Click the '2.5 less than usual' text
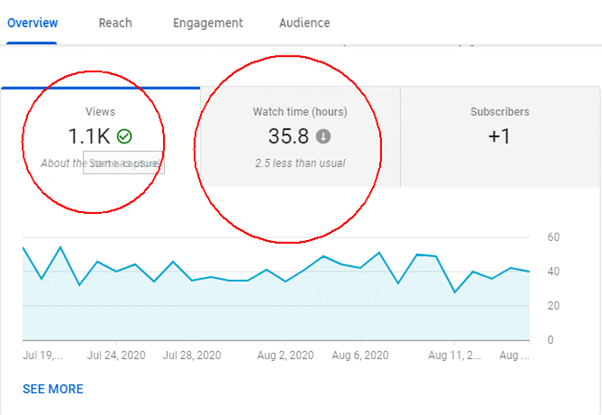This screenshot has width=602, height=415. coord(300,163)
